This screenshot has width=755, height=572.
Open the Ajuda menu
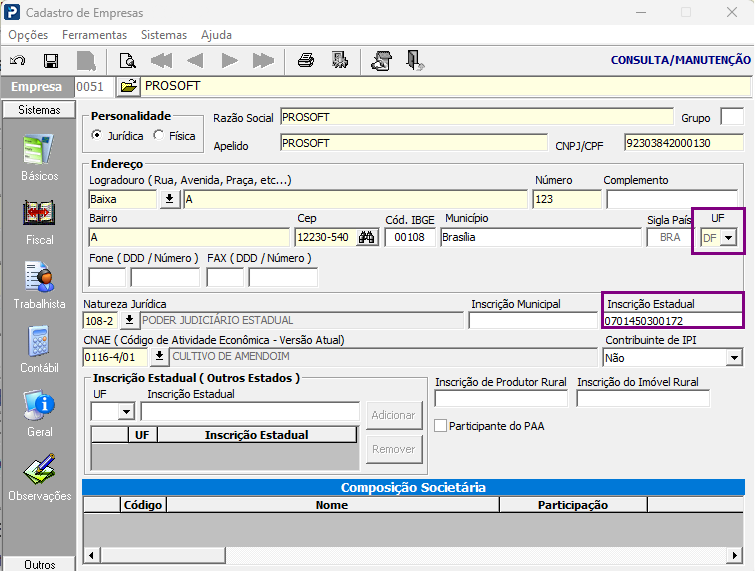point(216,35)
